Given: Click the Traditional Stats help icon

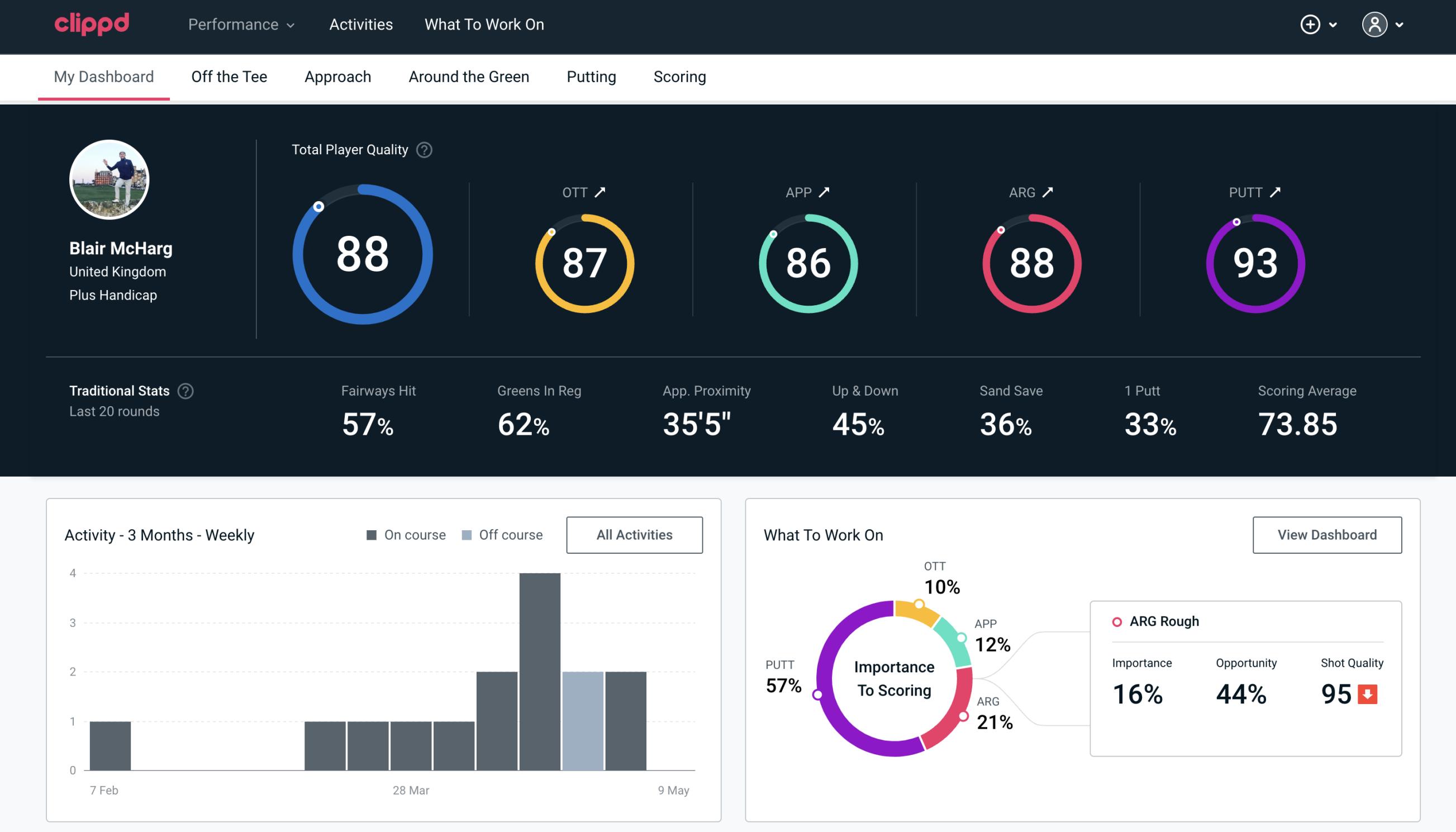Looking at the screenshot, I should (x=185, y=390).
